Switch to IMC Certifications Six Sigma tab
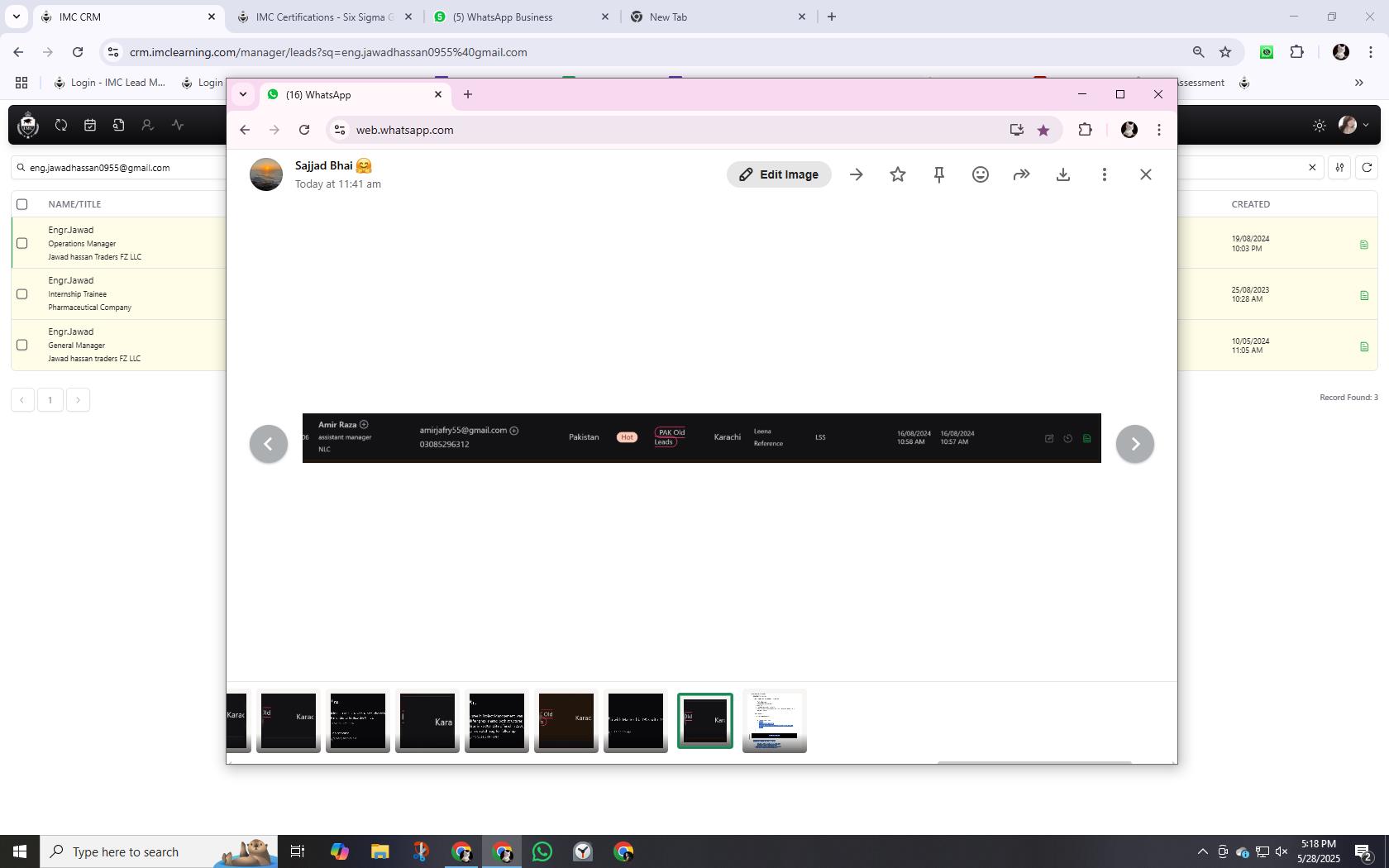This screenshot has height=868, width=1389. (x=326, y=17)
